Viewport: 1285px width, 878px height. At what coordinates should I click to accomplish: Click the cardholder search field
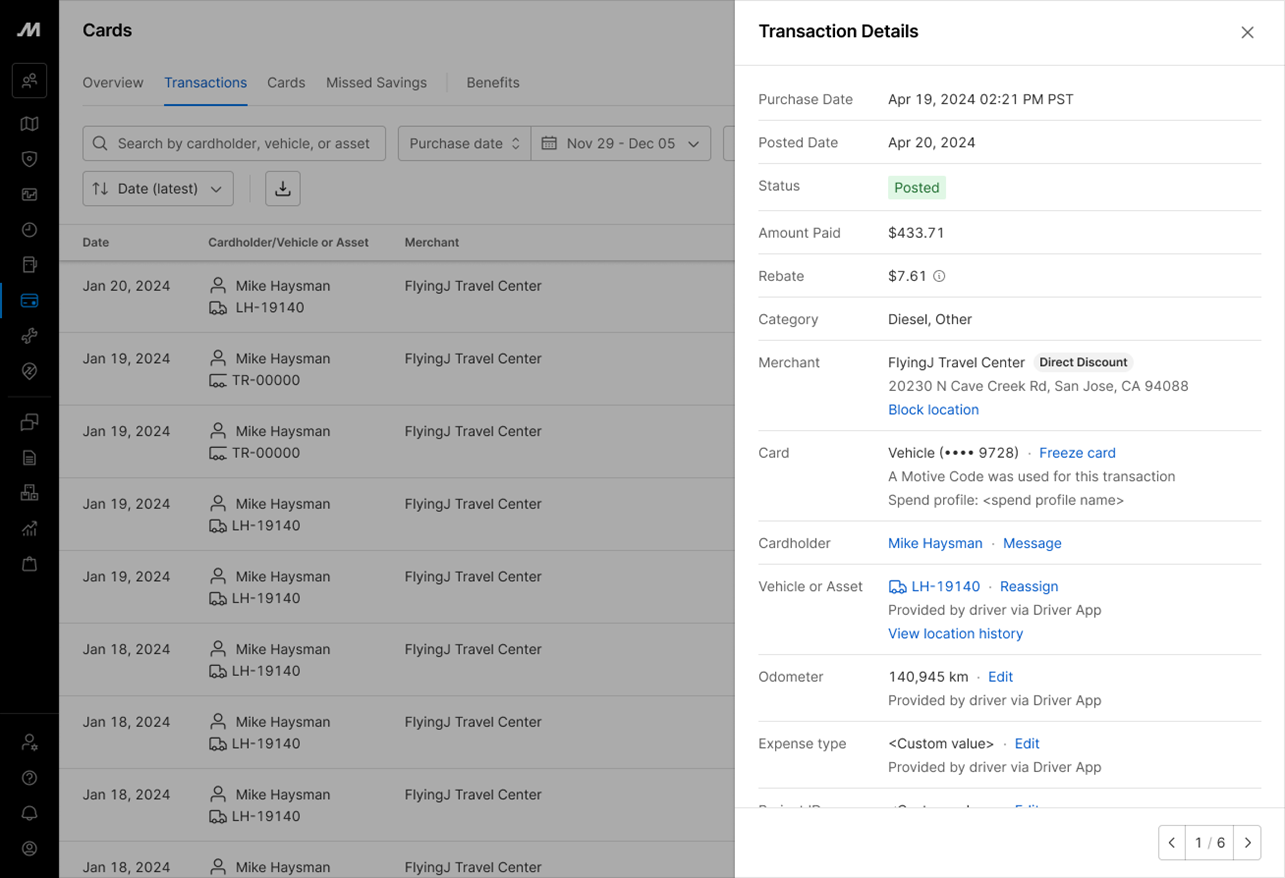[x=233, y=143]
